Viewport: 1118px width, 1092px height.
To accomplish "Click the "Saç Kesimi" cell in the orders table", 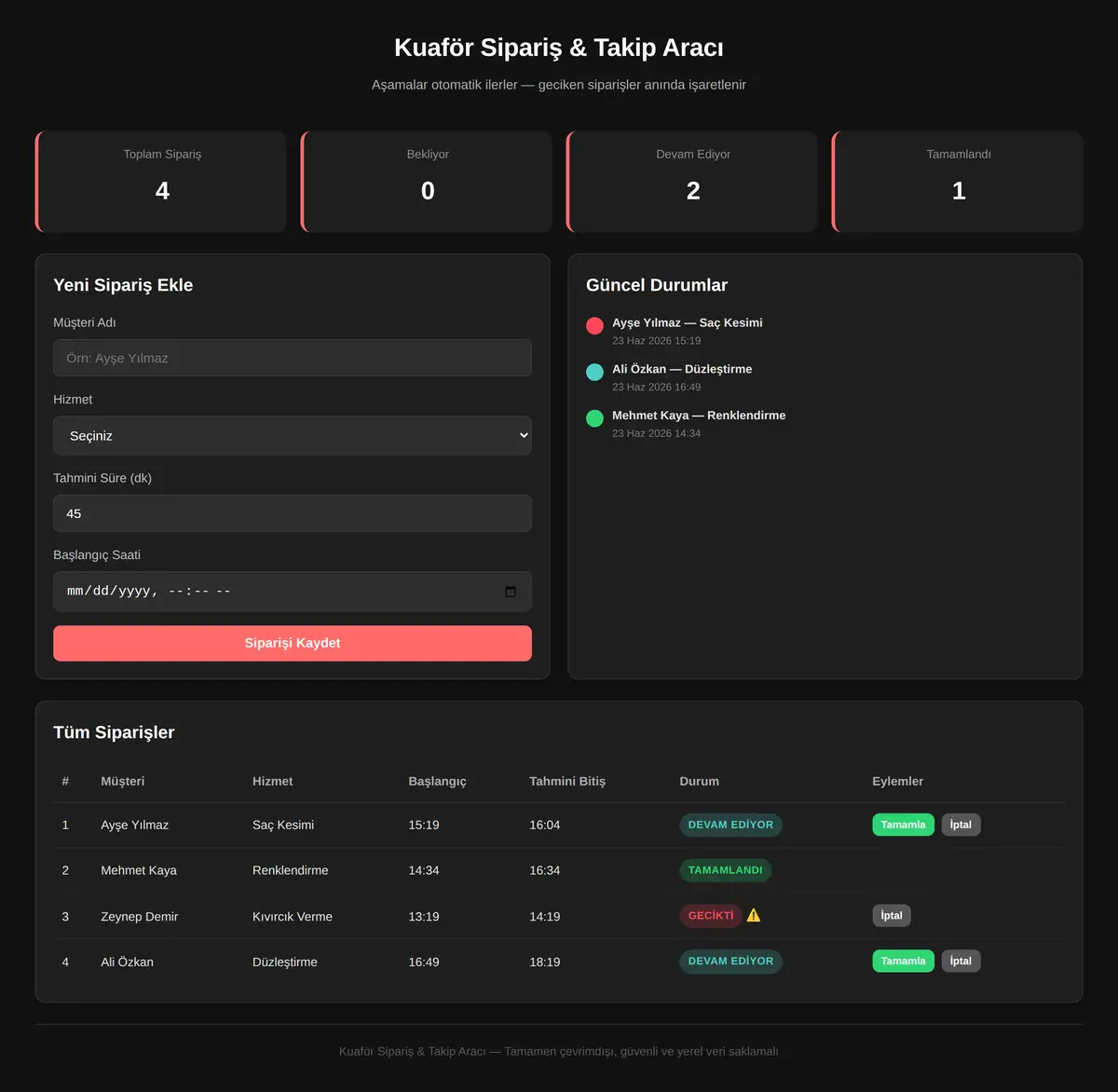I will (283, 826).
